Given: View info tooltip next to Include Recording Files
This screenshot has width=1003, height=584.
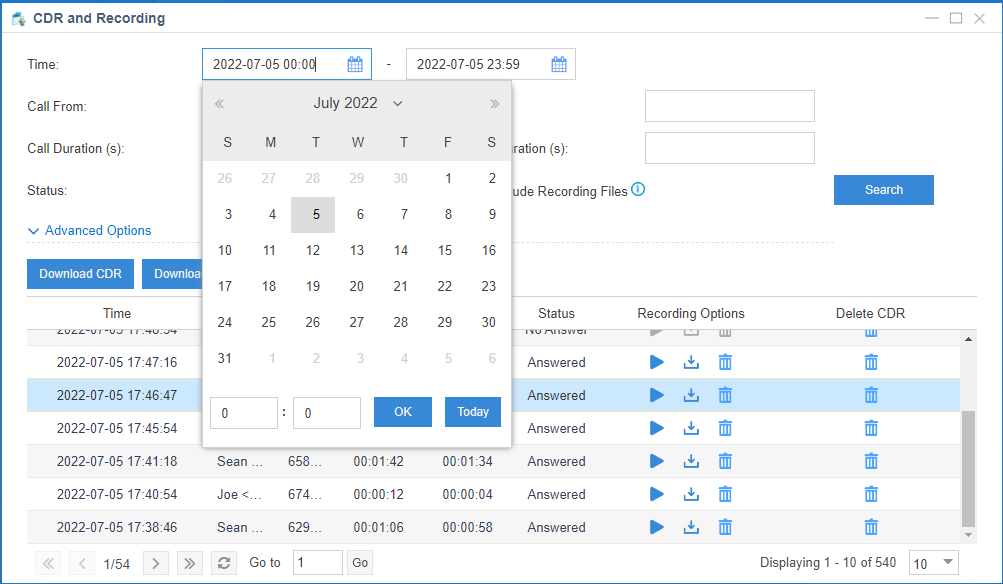Looking at the screenshot, I should [x=638, y=189].
